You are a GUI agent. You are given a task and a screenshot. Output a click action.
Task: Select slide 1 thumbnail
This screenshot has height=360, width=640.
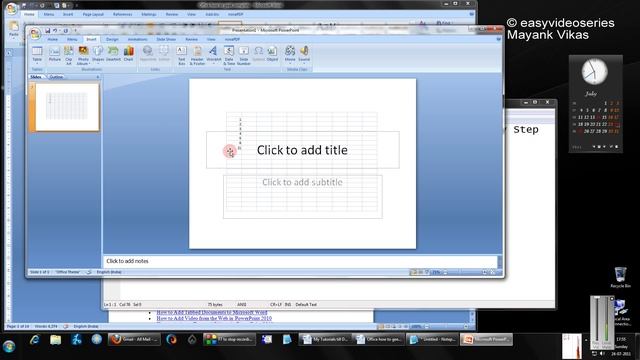(x=67, y=107)
